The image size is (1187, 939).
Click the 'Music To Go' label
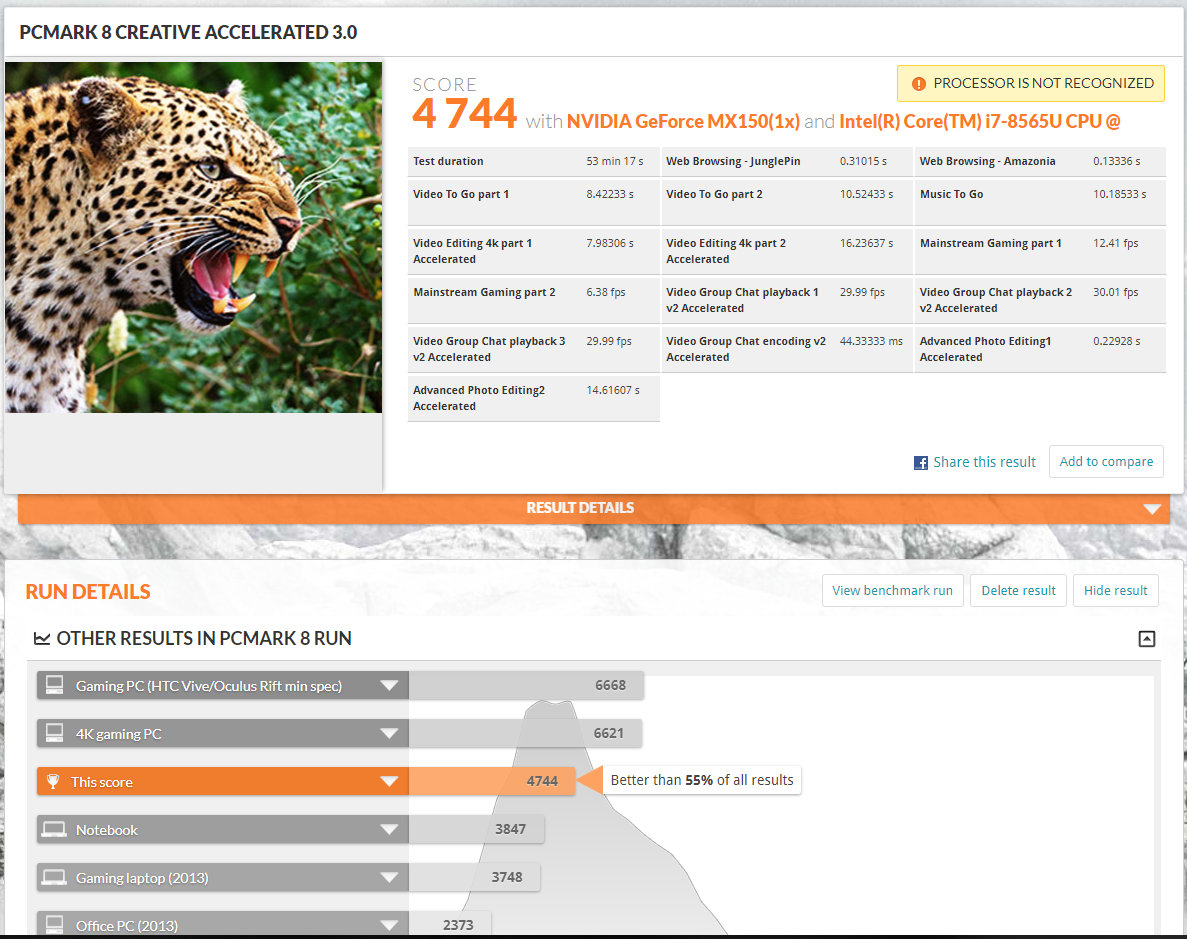[x=952, y=195]
